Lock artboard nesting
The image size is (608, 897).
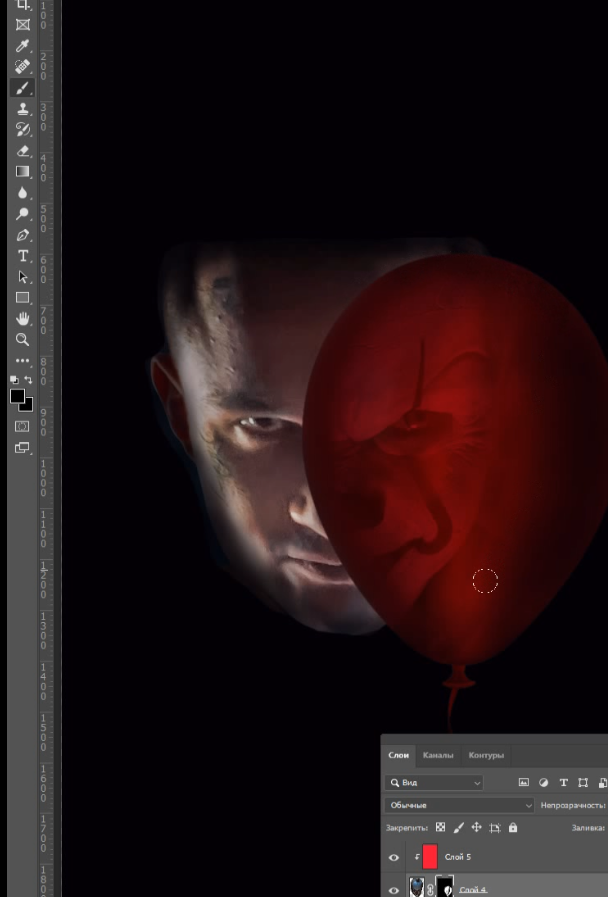[495, 827]
